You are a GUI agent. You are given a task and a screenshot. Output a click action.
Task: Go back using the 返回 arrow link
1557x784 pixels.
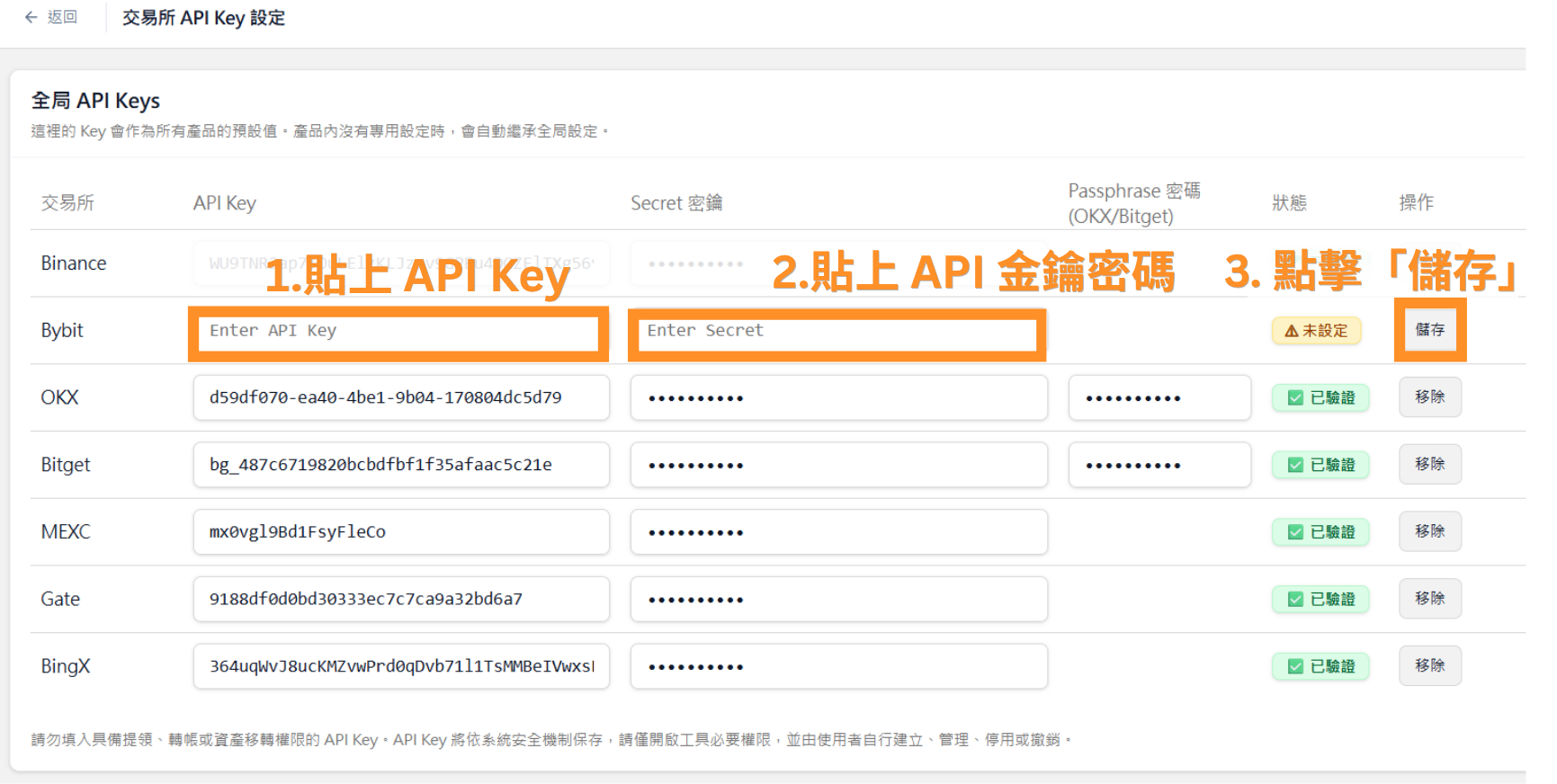[x=51, y=17]
